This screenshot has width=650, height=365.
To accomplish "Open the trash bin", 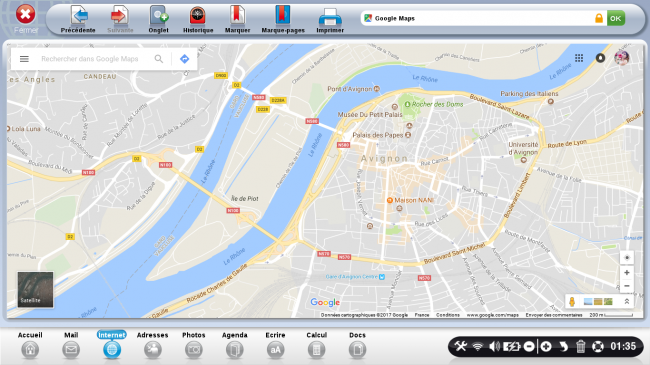I will click(x=580, y=346).
